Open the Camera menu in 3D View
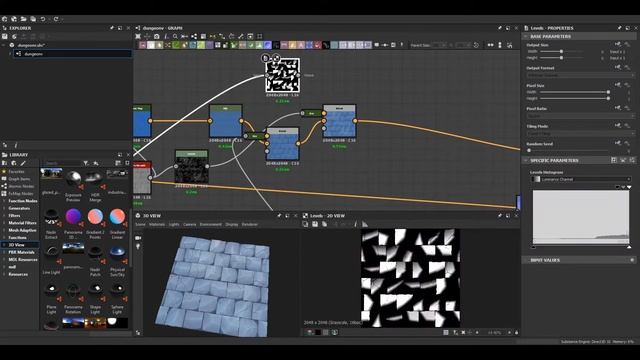This screenshot has height=360, width=640. pyautogui.click(x=189, y=224)
